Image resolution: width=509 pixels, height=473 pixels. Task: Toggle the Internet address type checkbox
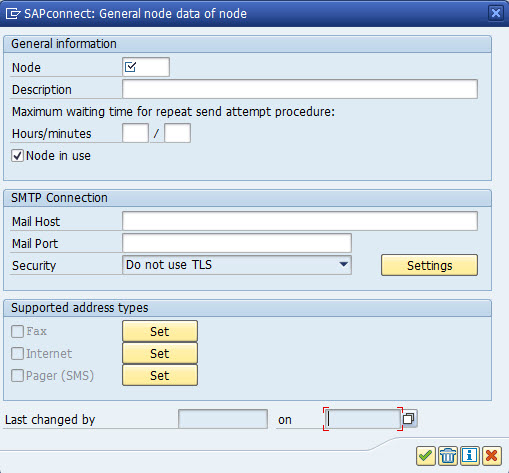tap(17, 354)
